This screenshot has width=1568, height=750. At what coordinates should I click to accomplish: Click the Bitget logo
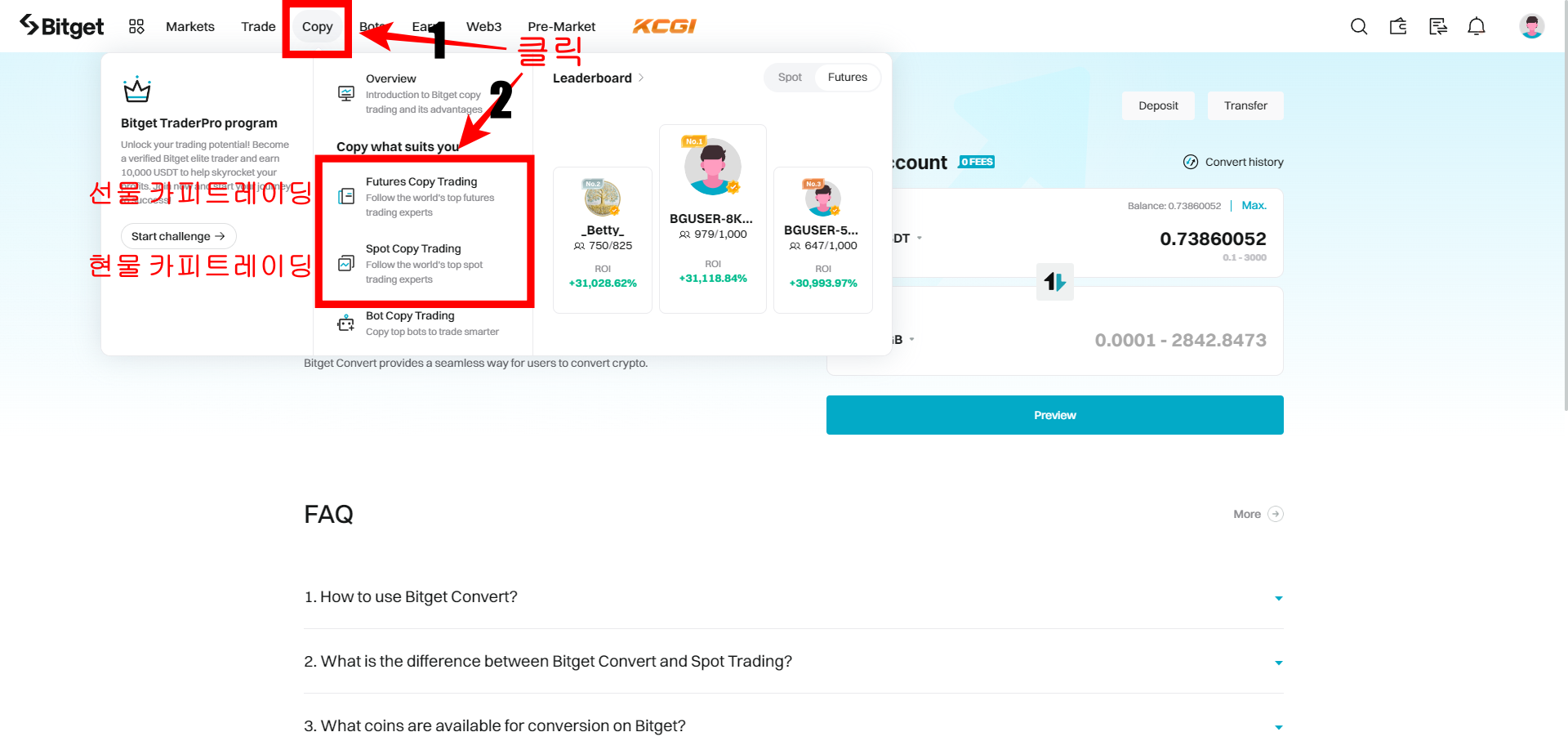click(62, 26)
